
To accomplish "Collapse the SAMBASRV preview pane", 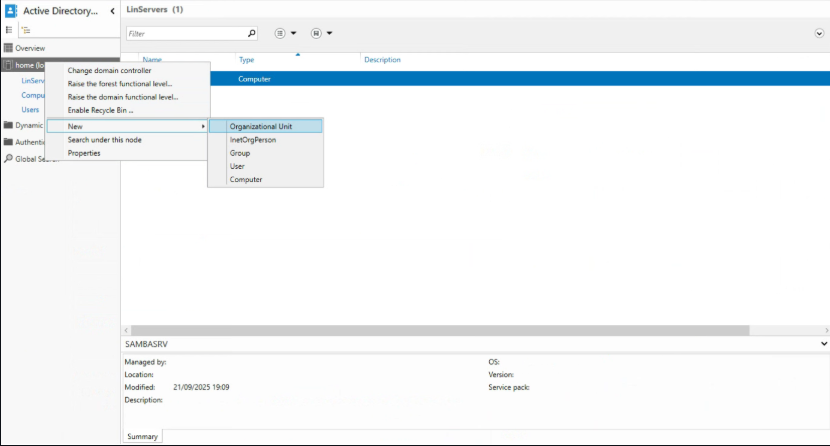I will pos(823,343).
